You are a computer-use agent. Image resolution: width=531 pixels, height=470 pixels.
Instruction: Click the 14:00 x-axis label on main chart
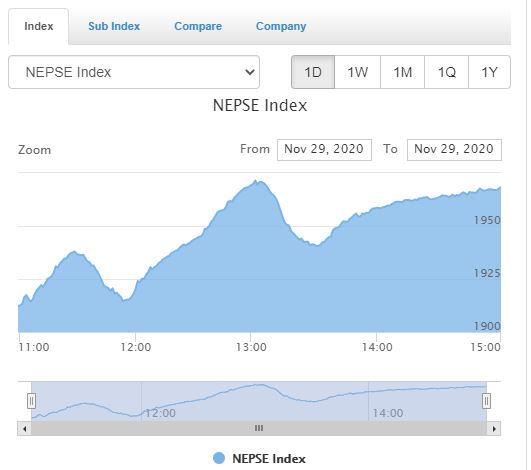(x=377, y=347)
